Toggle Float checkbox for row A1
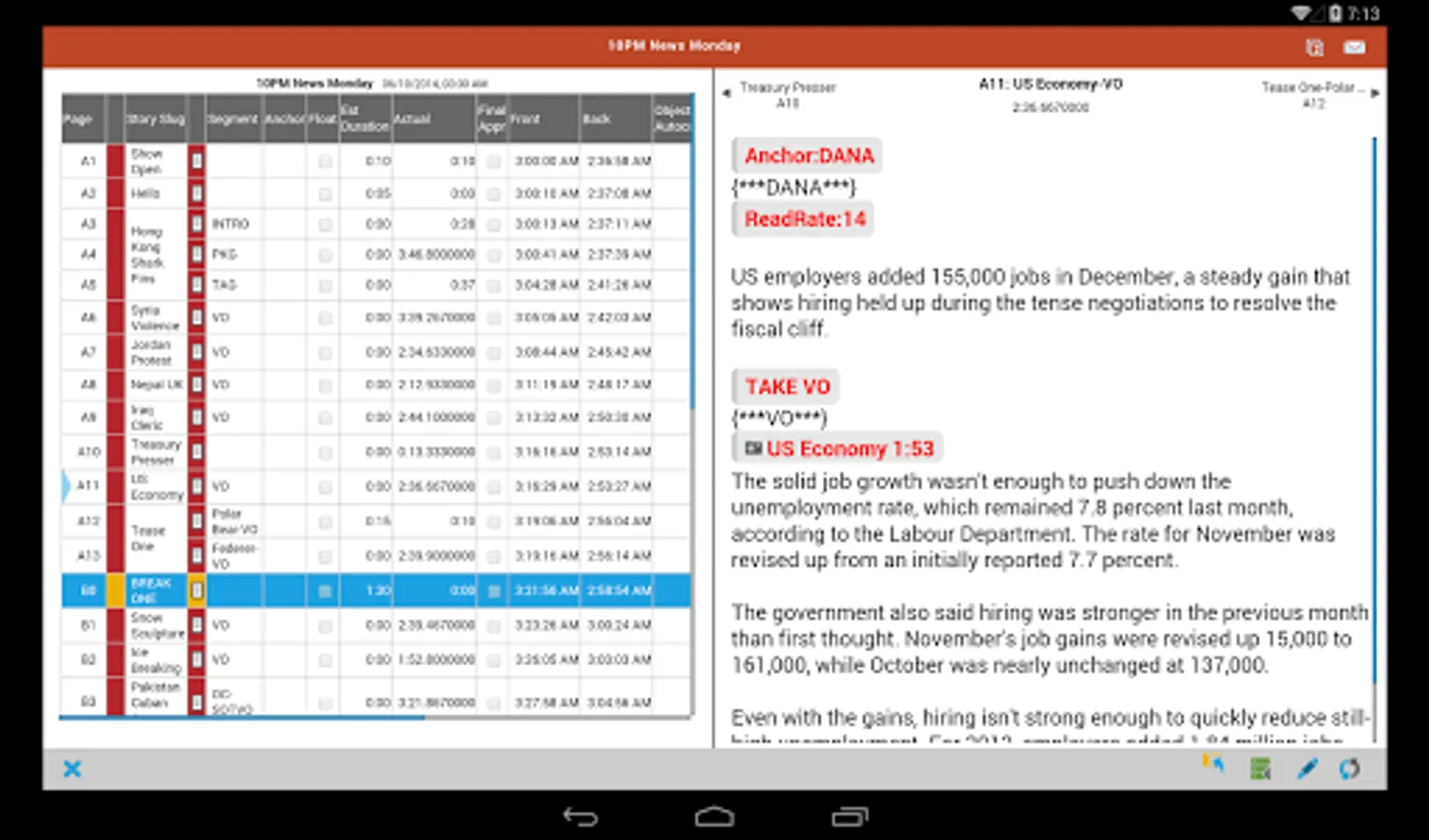The width and height of the screenshot is (1429, 840). 325,161
